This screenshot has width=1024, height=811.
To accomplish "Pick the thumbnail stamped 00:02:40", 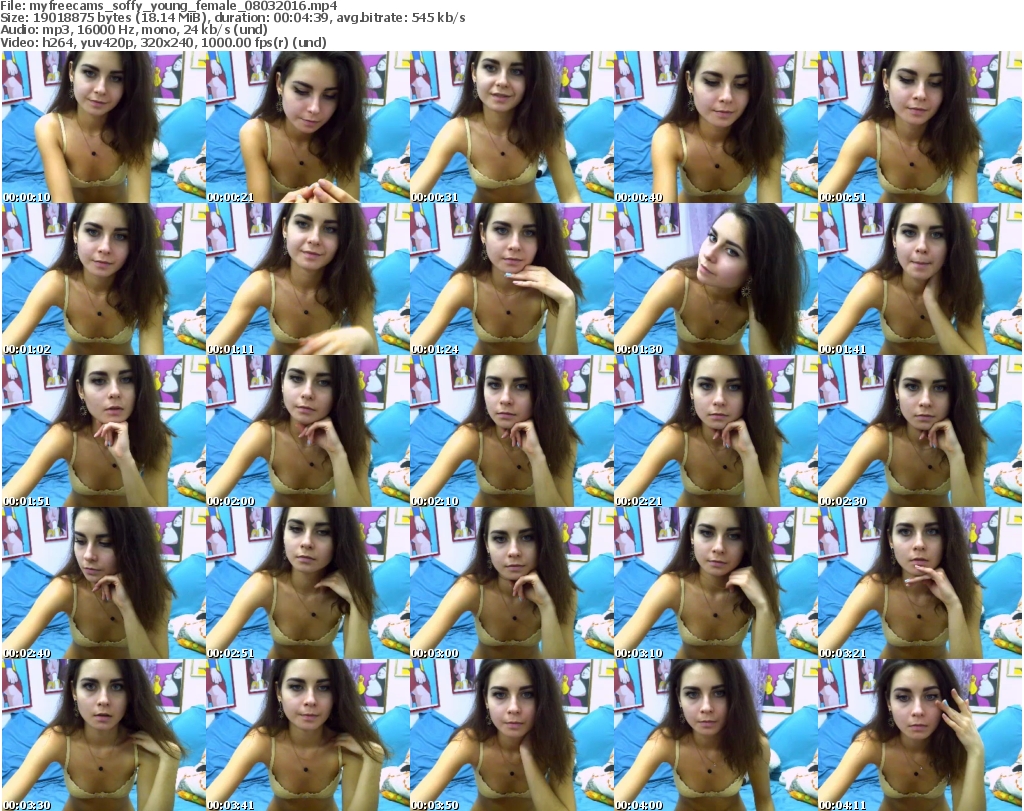I will pos(103,583).
